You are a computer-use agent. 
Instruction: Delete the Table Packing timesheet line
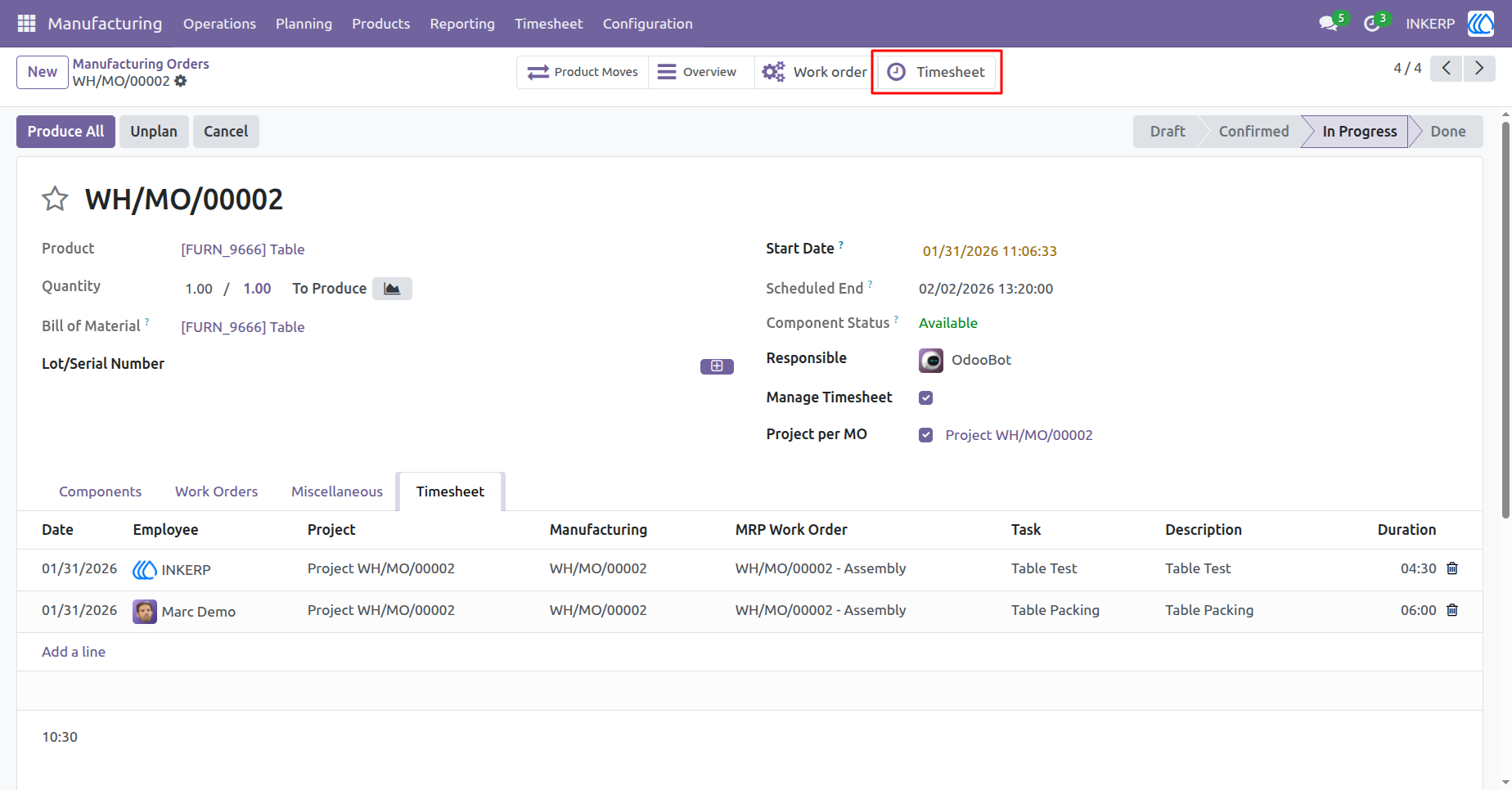click(x=1452, y=610)
